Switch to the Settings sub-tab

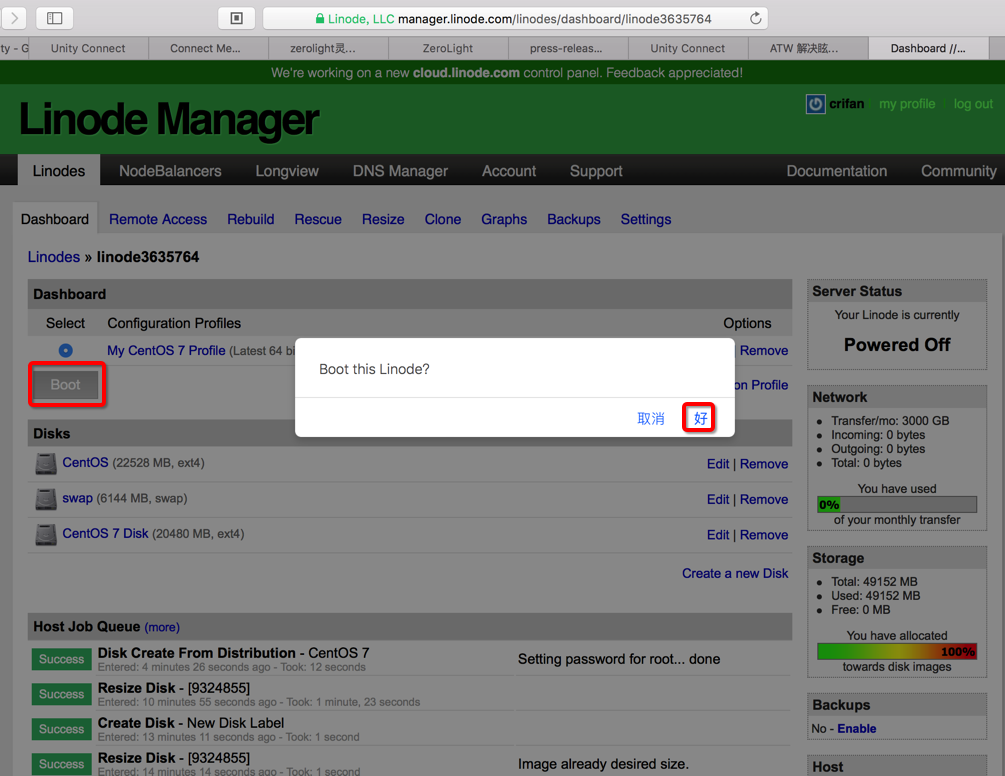(x=645, y=219)
